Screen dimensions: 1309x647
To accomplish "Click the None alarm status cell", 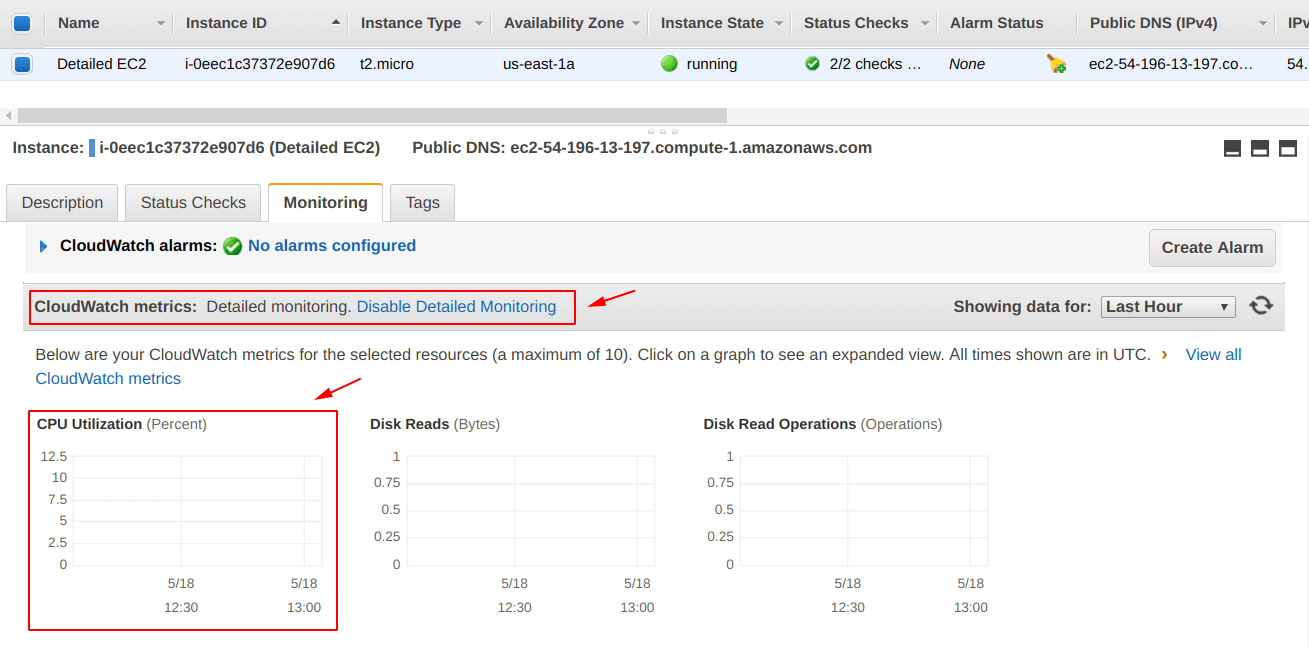I will [967, 64].
